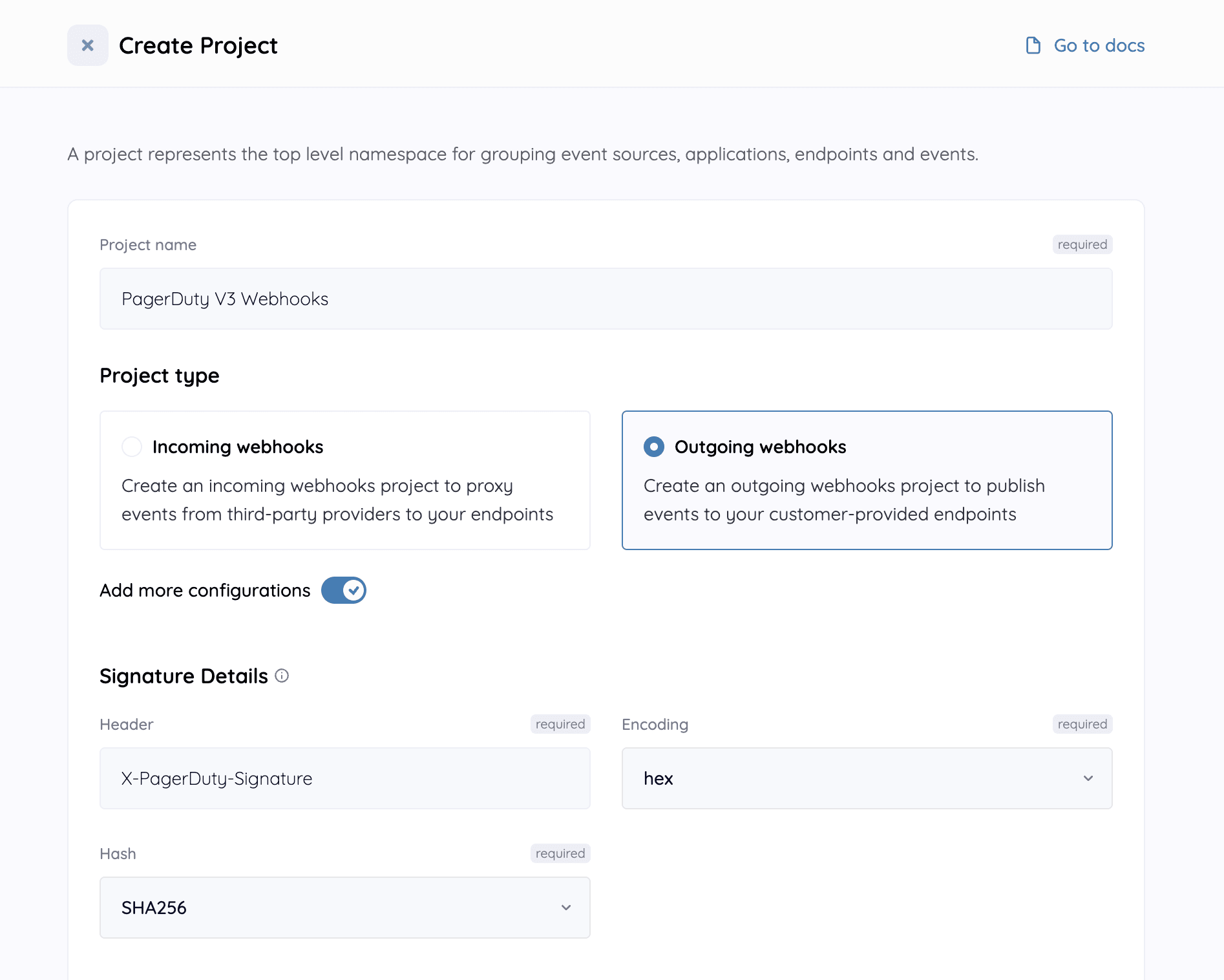This screenshot has height=980, width=1224.
Task: Open the Go to docs link
Action: (x=1099, y=45)
